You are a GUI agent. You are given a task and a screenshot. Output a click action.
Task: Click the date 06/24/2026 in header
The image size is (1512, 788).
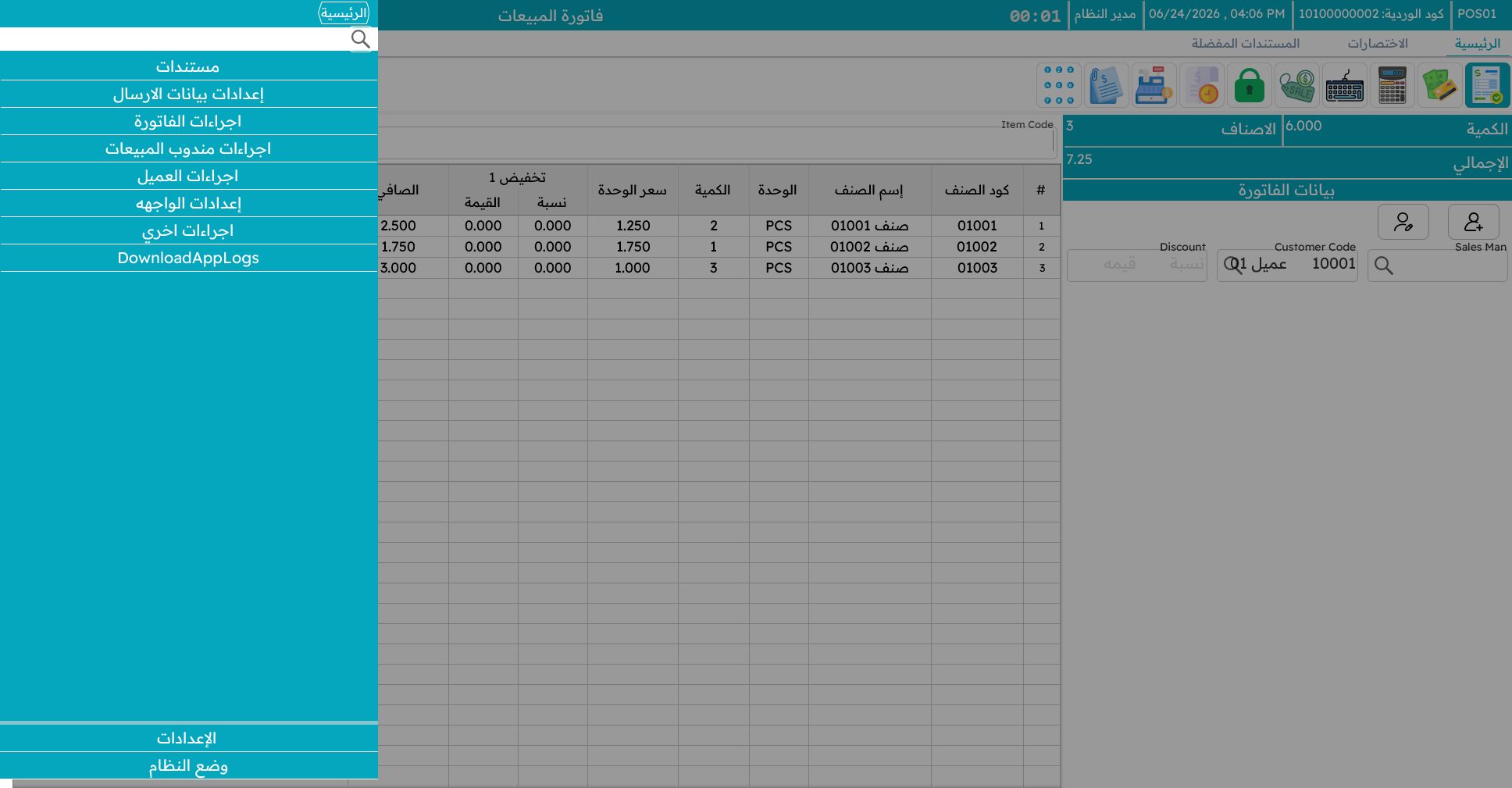[x=1217, y=14]
